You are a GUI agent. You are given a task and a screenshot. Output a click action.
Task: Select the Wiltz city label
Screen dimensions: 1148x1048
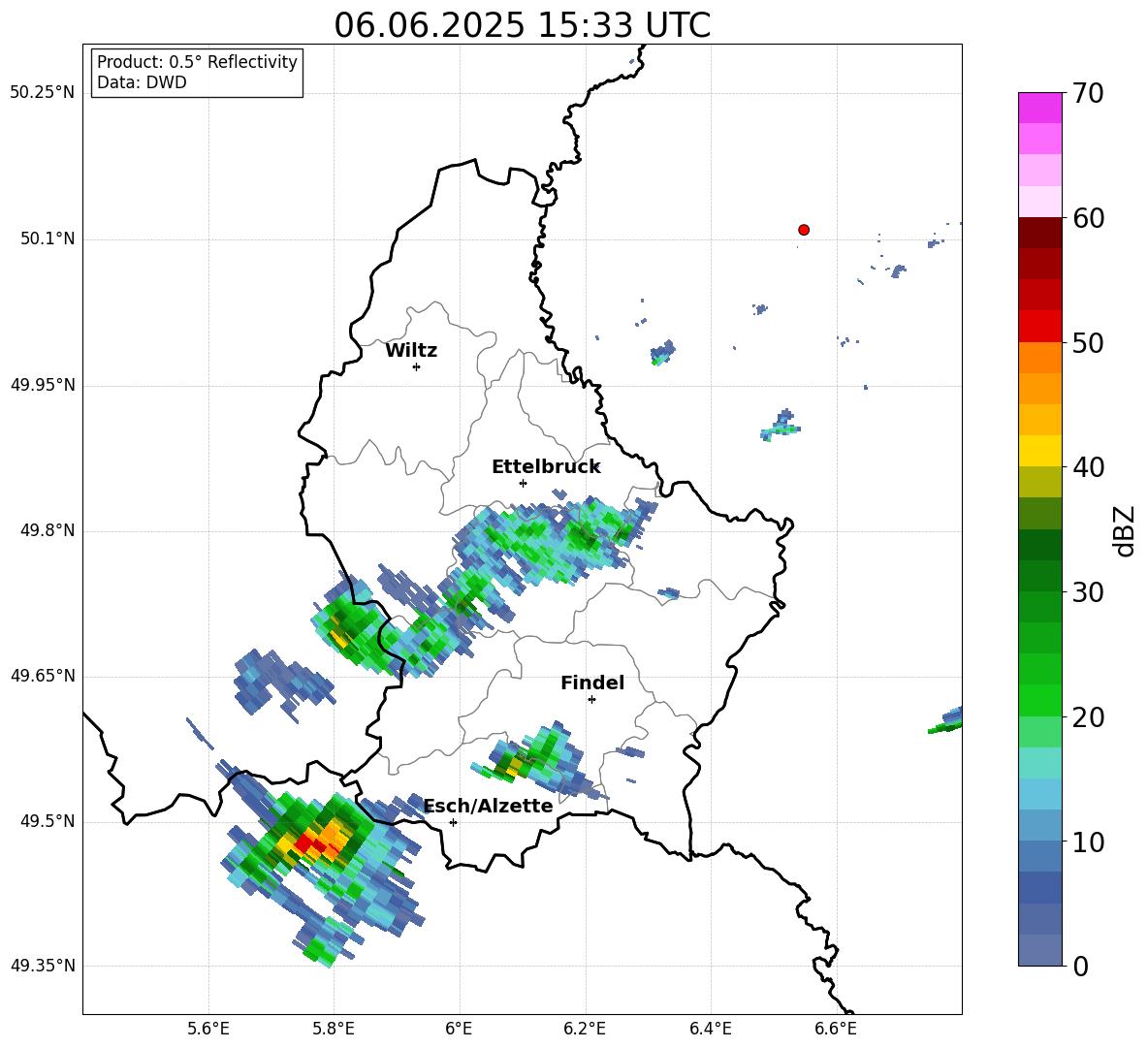pyautogui.click(x=411, y=351)
